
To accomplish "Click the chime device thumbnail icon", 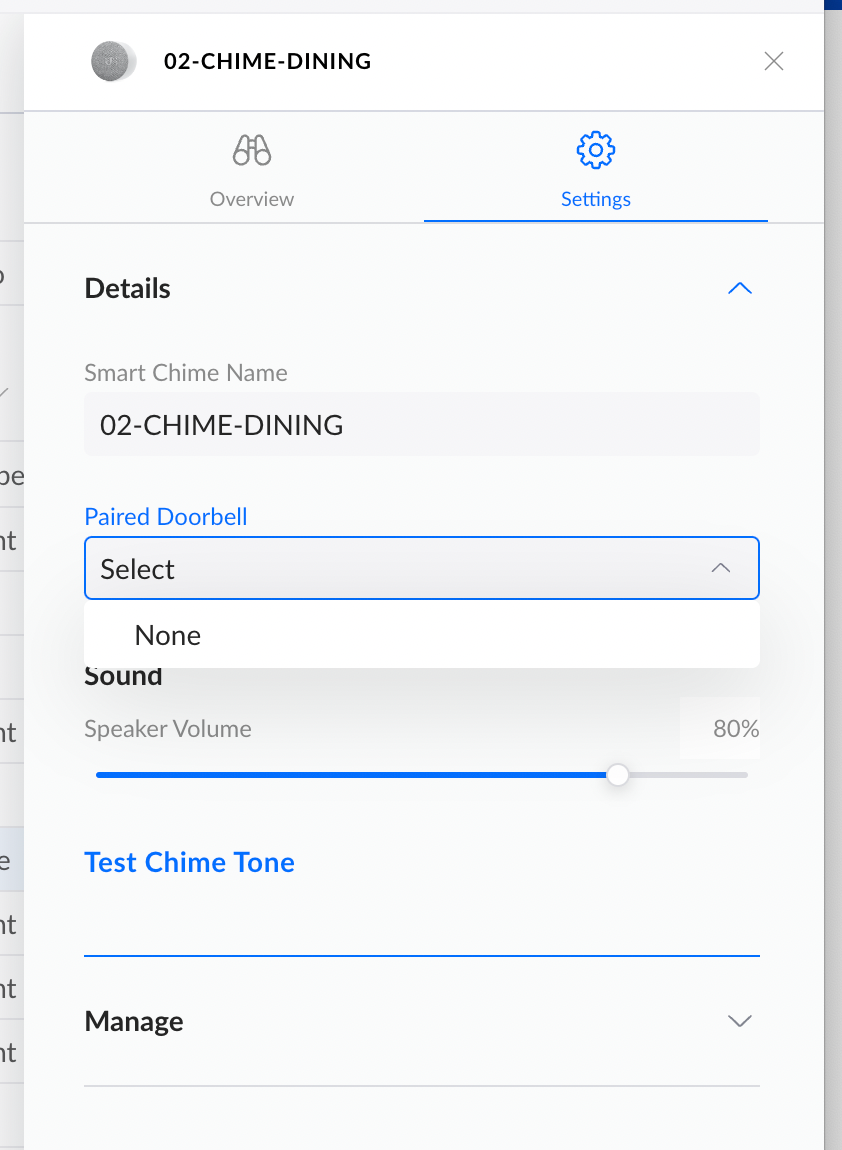I will [x=112, y=61].
